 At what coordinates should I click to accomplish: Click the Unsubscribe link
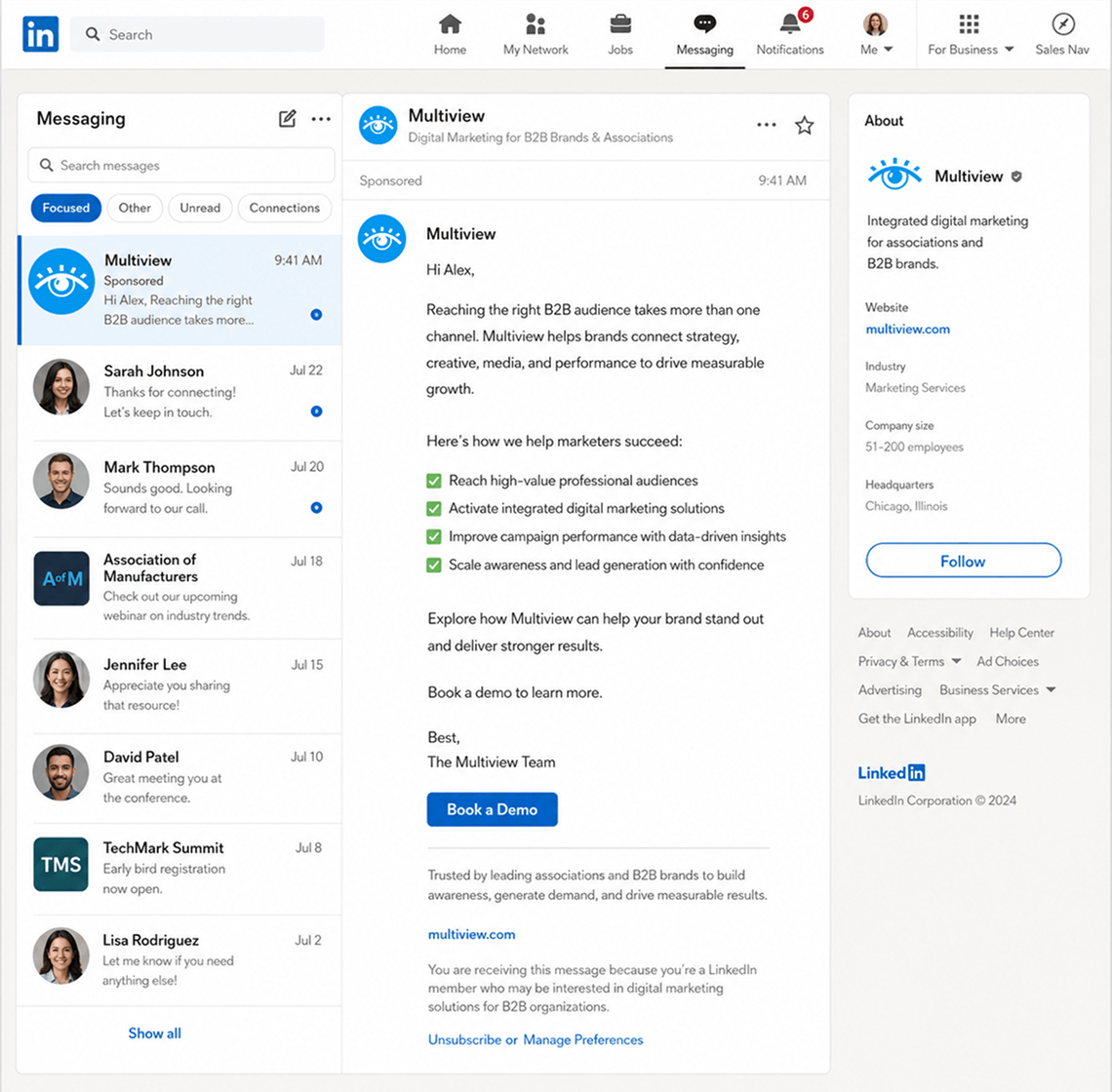pyautogui.click(x=464, y=1039)
